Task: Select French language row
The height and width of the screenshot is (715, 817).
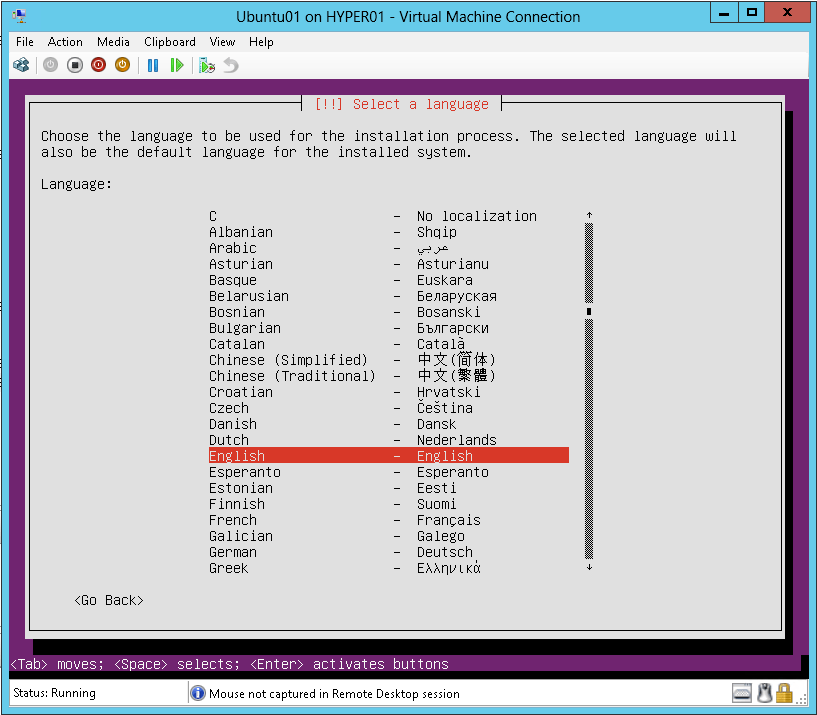Action: click(389, 520)
